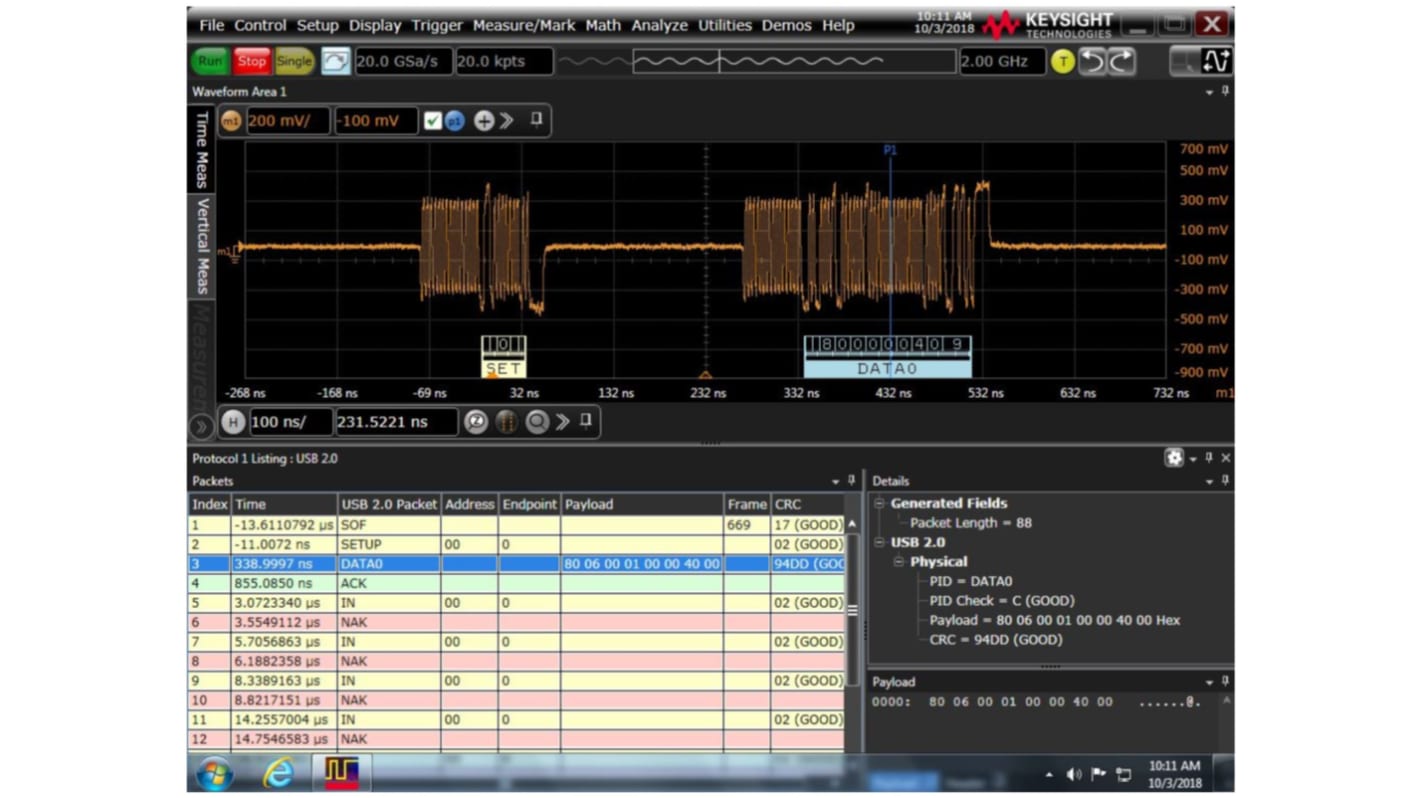Click the 2.00 GHz bandwidth field

pos(1002,61)
